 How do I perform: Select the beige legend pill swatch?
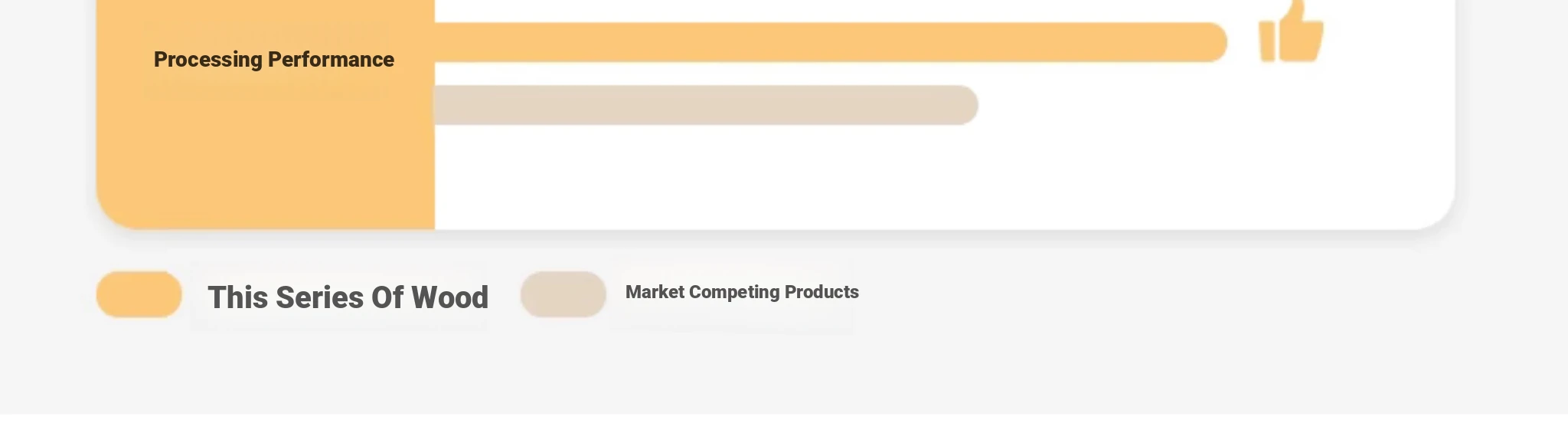(x=563, y=294)
